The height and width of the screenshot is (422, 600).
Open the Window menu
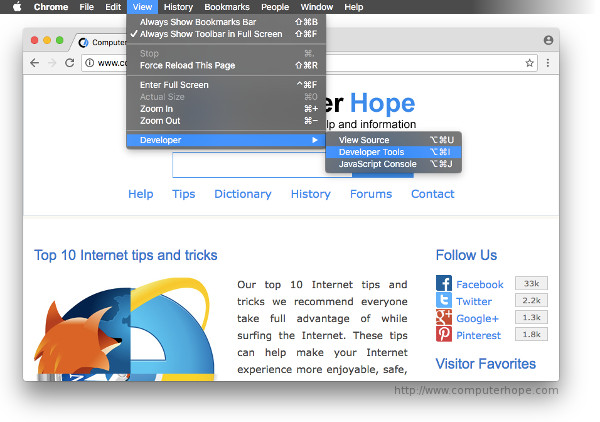tap(317, 7)
